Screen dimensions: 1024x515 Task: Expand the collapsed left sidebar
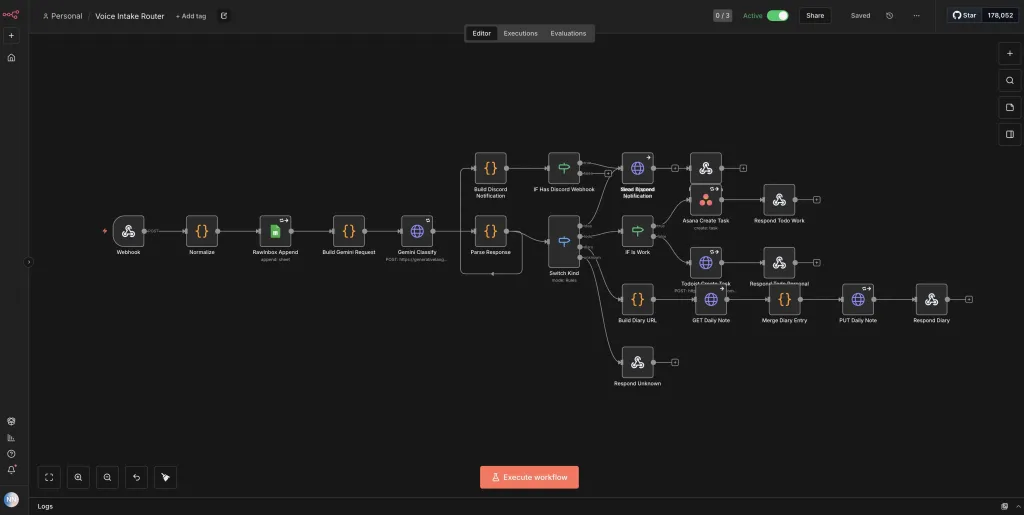point(28,262)
